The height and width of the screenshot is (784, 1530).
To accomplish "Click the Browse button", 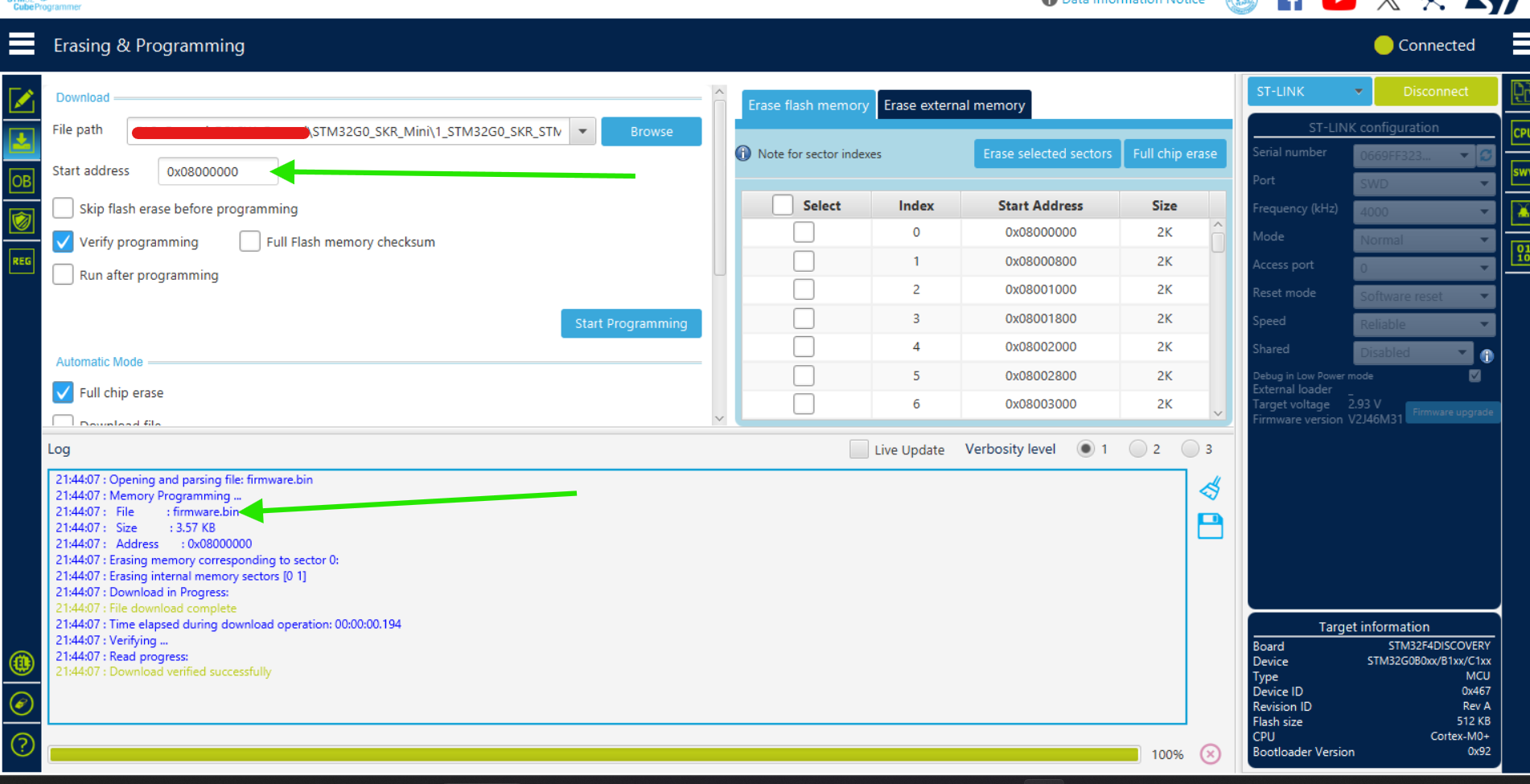I will pos(652,131).
